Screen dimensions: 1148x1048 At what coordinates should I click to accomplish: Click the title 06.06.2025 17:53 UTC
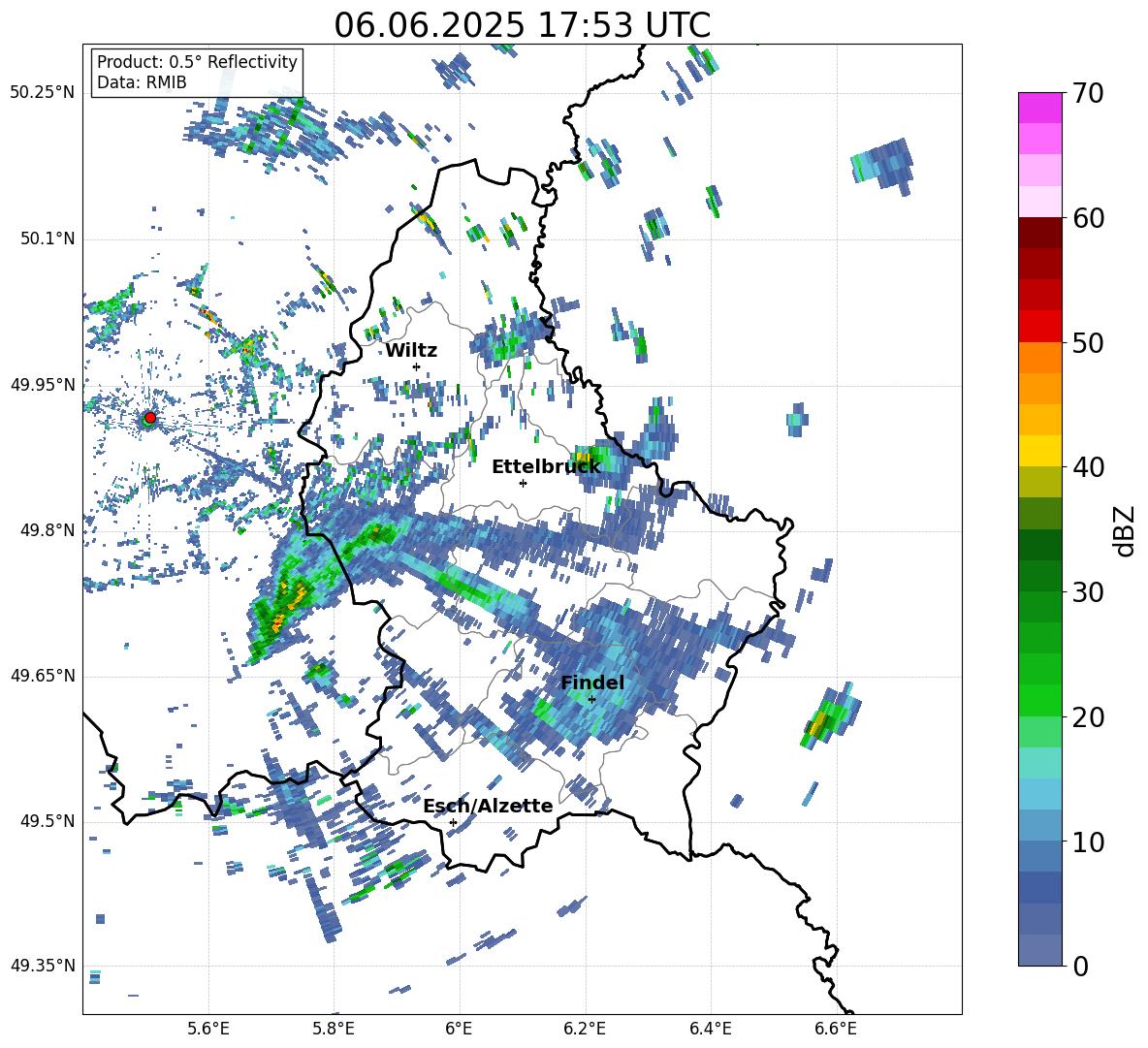point(523,25)
